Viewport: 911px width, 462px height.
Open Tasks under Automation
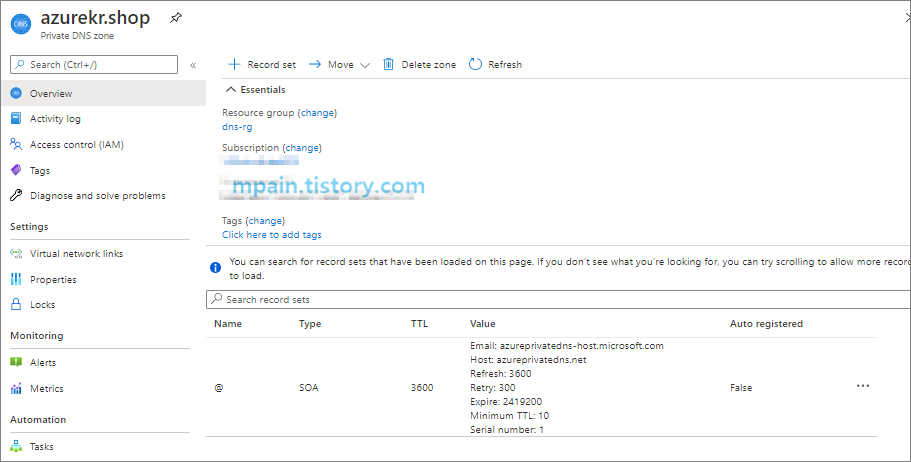coord(41,446)
